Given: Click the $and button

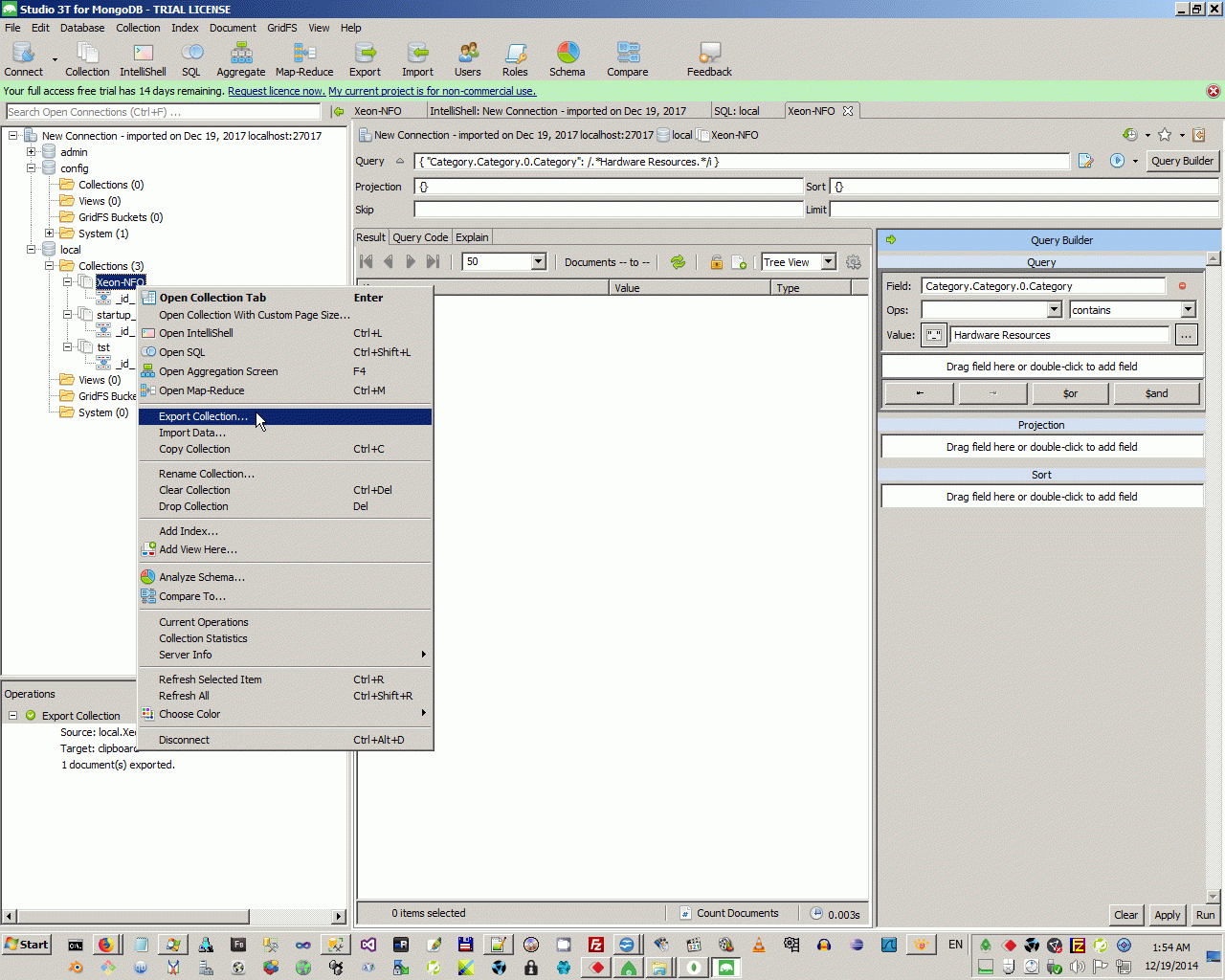Looking at the screenshot, I should (x=1156, y=393).
